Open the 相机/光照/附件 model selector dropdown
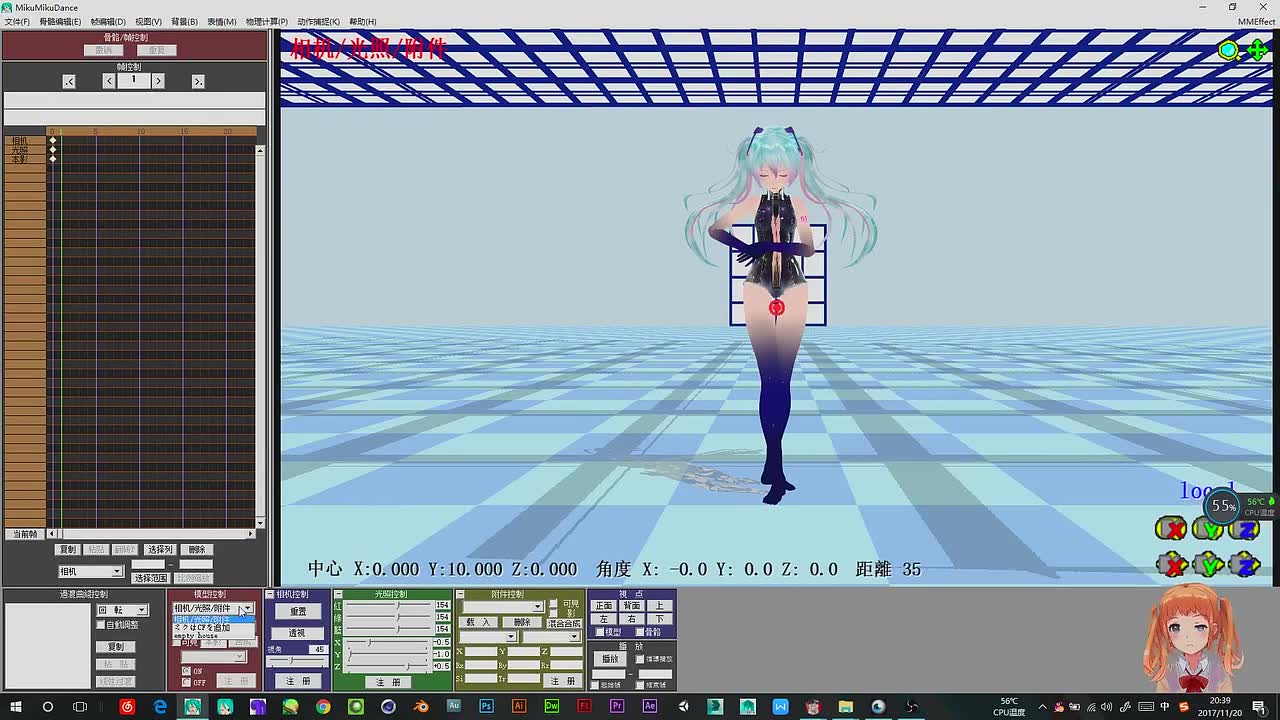Screen dimensions: 1280x720 pos(213,608)
